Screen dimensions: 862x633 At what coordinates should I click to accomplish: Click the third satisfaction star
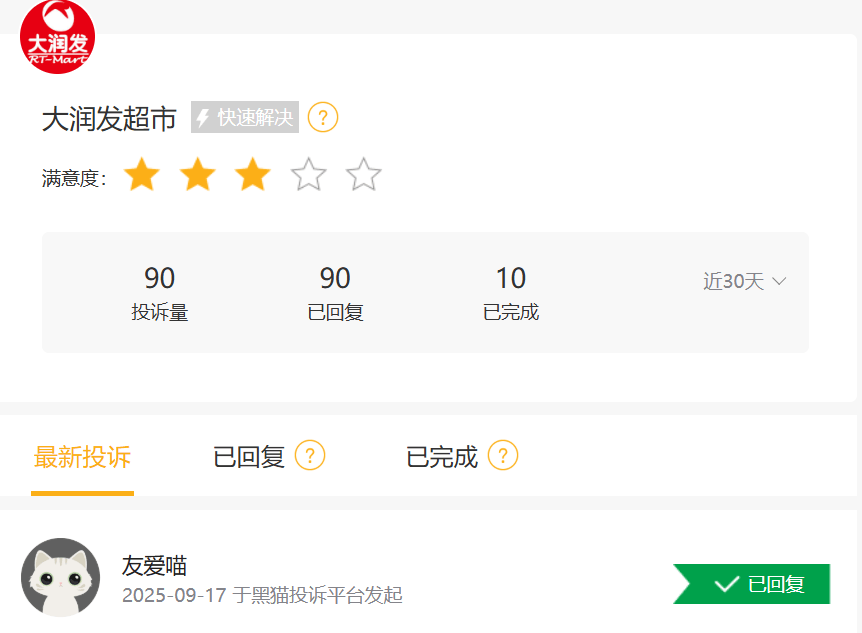click(253, 175)
